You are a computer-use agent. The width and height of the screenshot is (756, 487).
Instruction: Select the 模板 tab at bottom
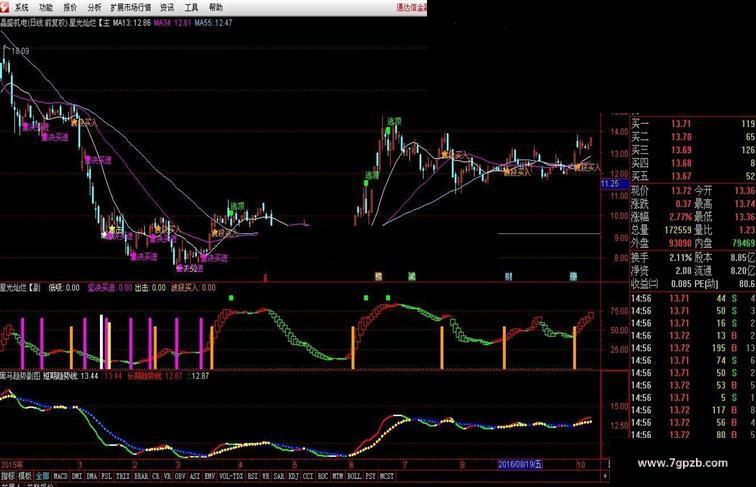[25, 476]
